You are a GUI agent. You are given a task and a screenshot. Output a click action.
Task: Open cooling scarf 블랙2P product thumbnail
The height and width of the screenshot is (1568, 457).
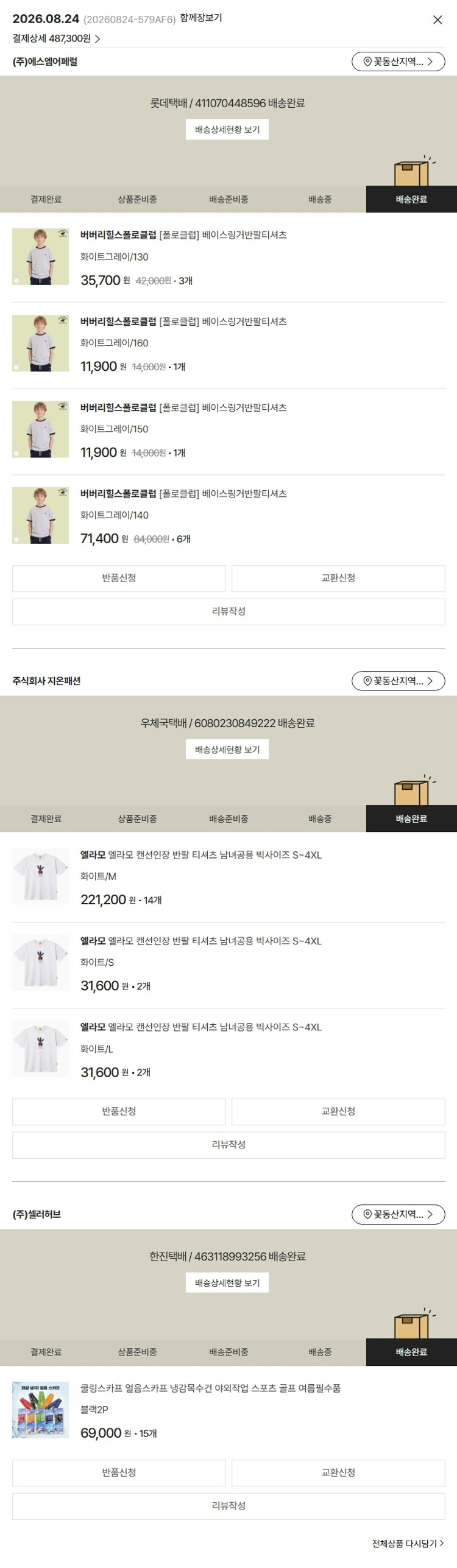40,1410
